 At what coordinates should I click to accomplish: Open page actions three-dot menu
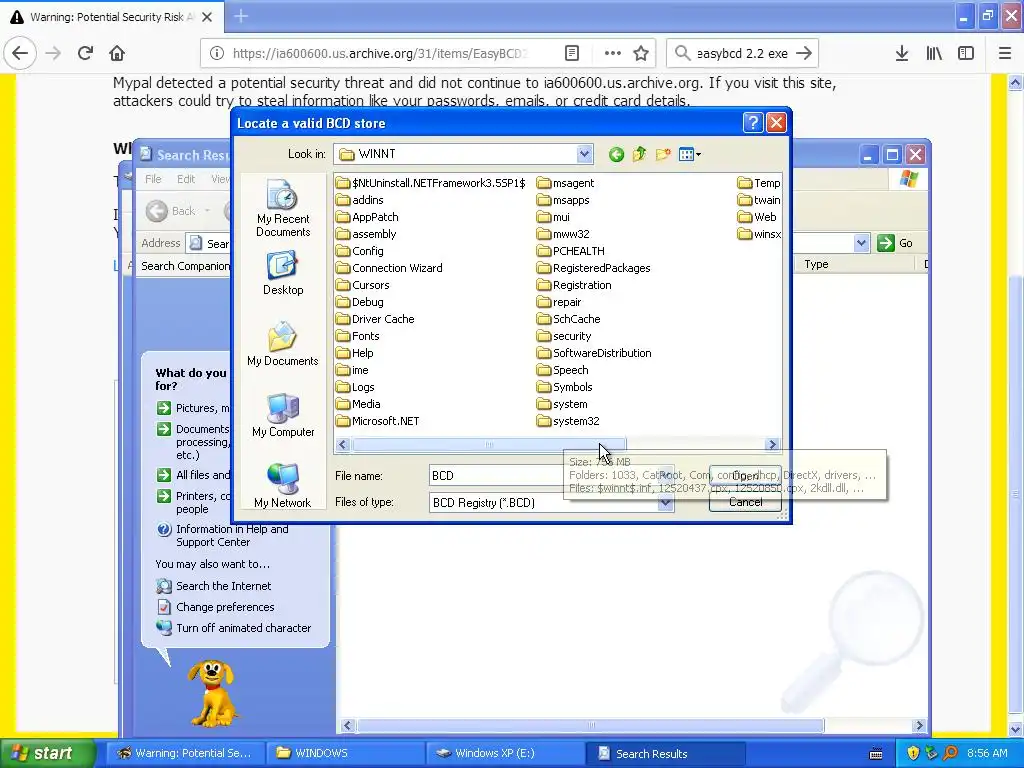[x=613, y=54]
